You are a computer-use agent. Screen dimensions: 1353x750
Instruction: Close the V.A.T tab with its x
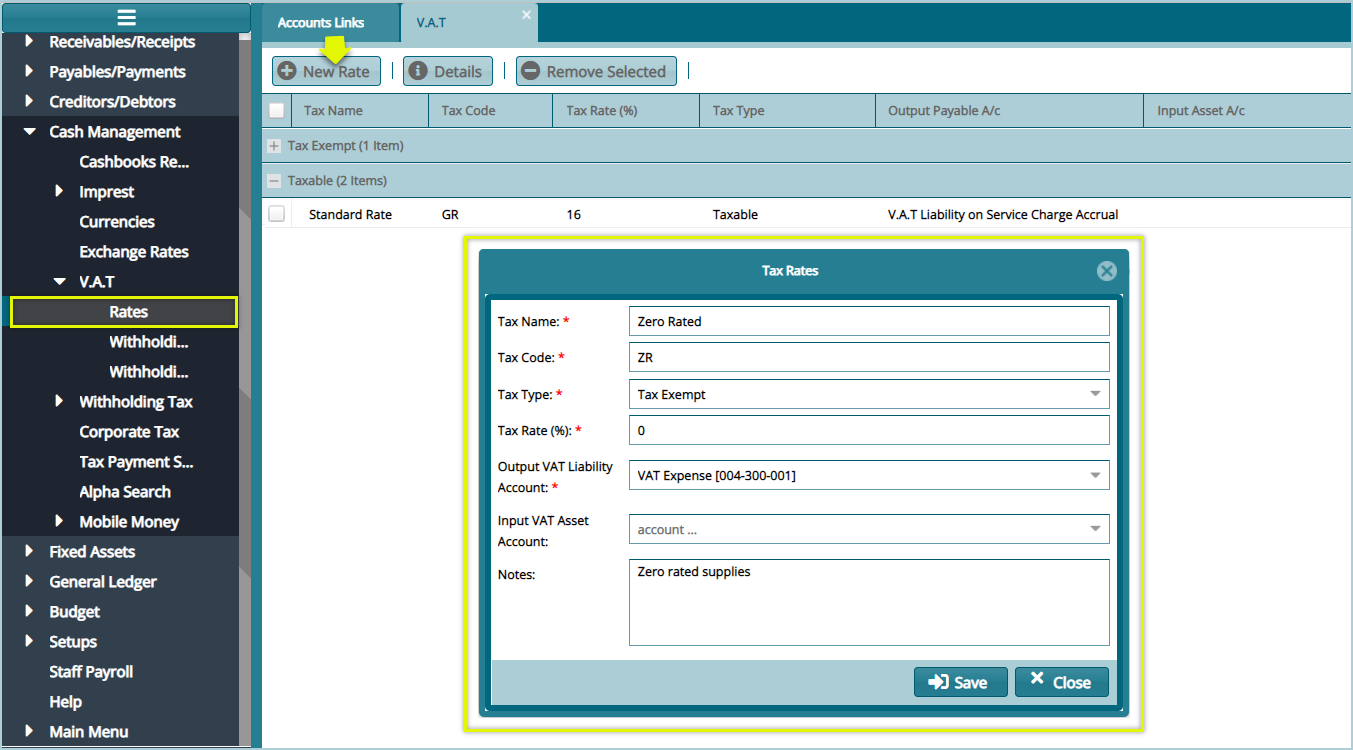tap(527, 15)
